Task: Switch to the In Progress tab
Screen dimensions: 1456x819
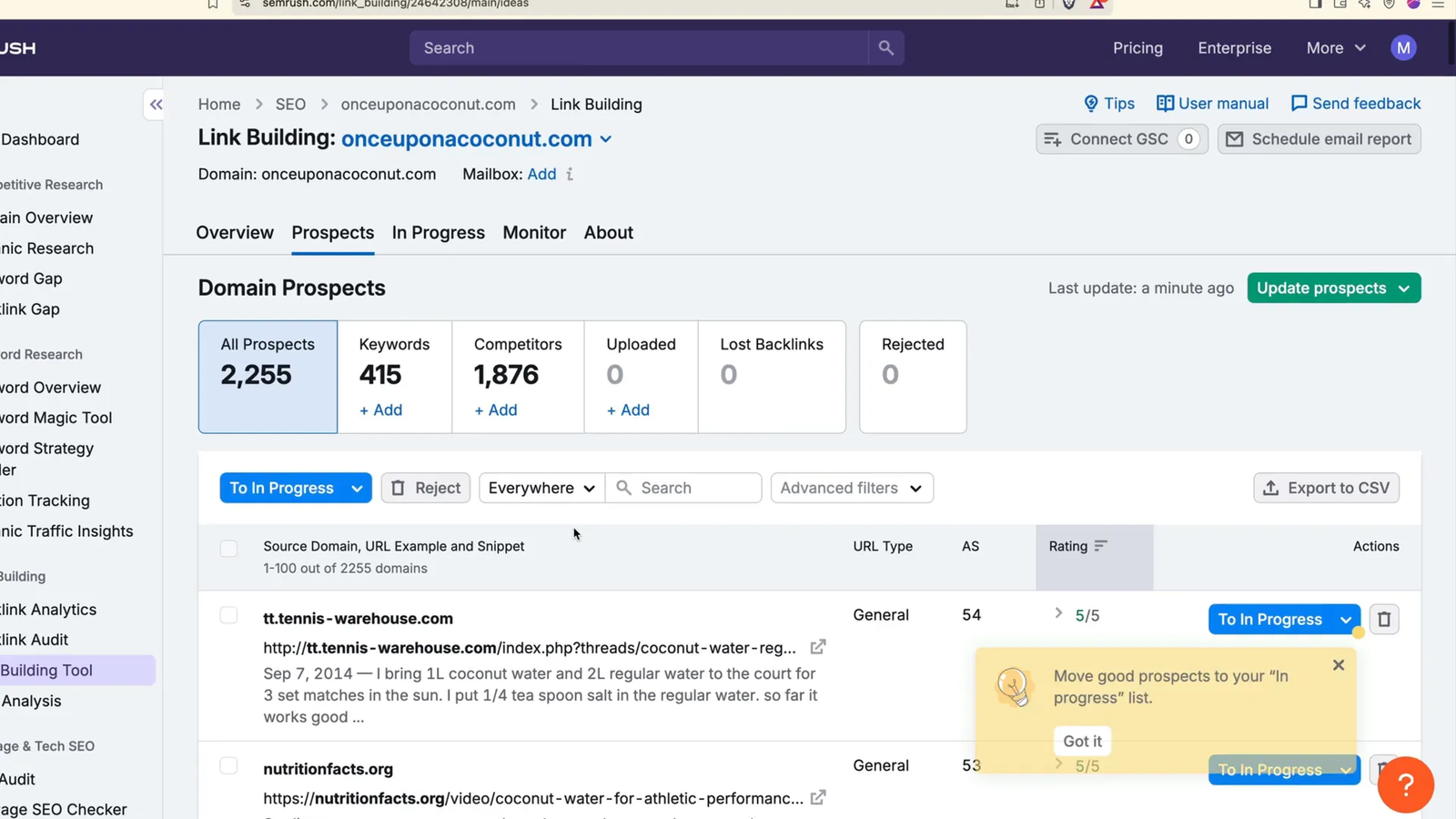Action: pos(439,233)
